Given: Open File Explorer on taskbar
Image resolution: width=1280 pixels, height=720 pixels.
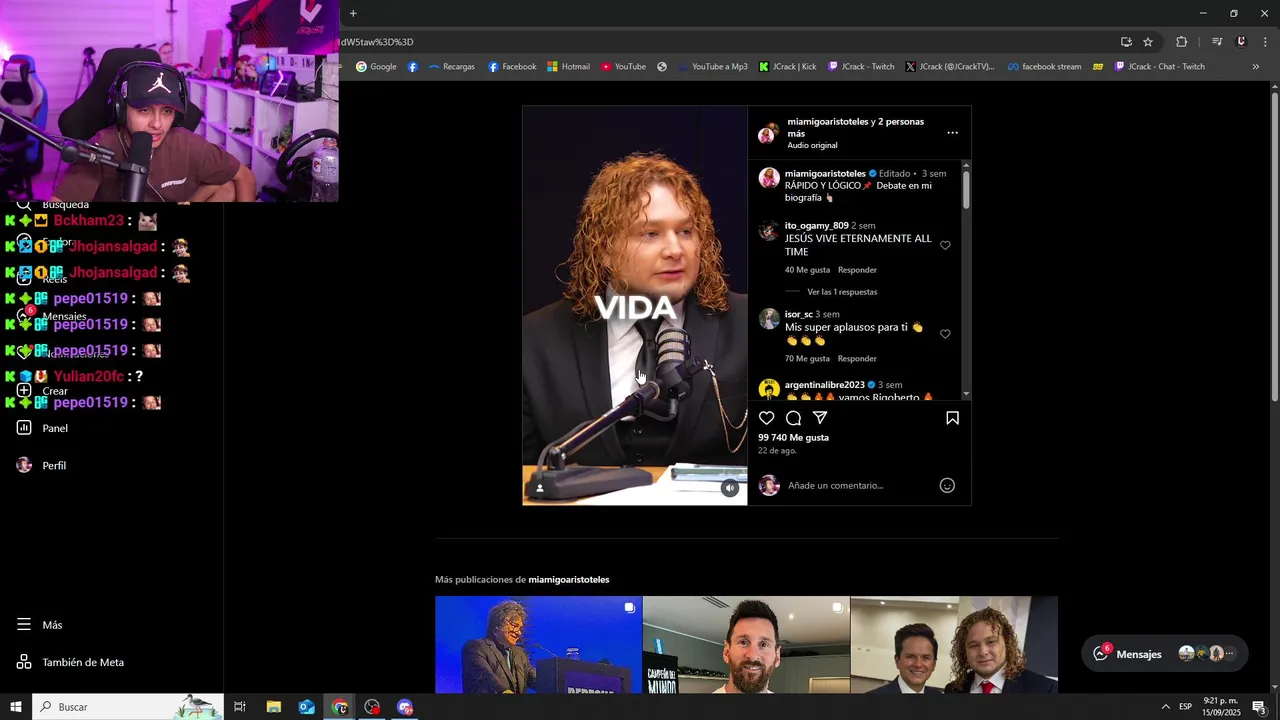Looking at the screenshot, I should coord(273,707).
